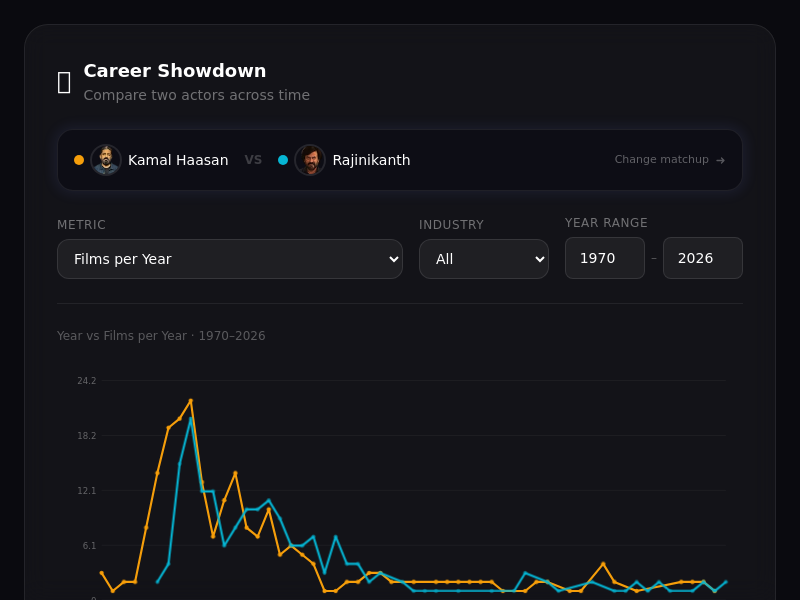The width and height of the screenshot is (800, 600).
Task: Click the YEAR RANGE label
Action: click(x=606, y=223)
